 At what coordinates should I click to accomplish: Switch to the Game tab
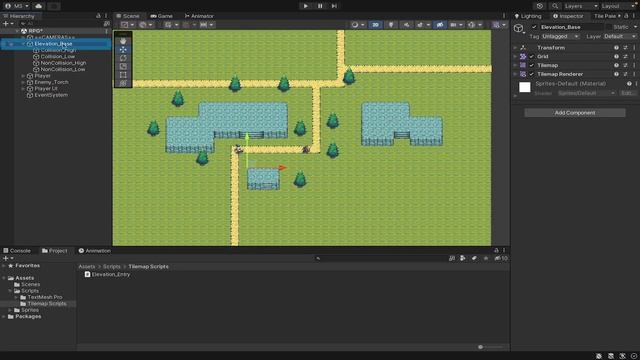[x=161, y=16]
